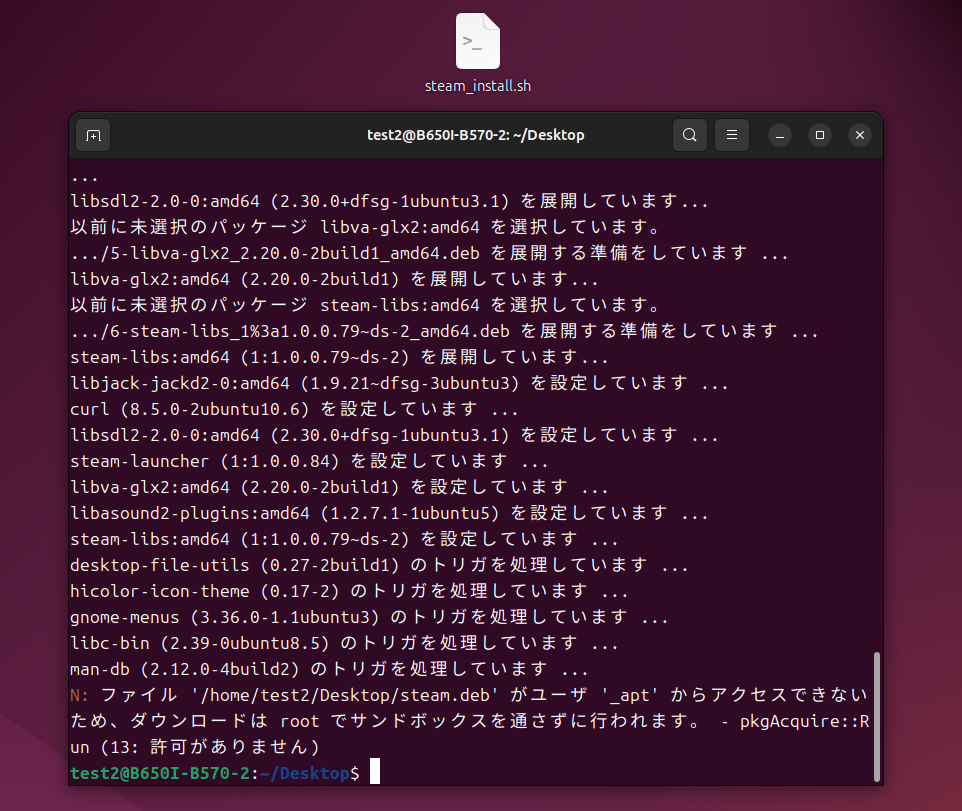This screenshot has width=962, height=811.
Task: Click the .../5-libva-glx2_2.20.0-2build1_amd64.deb line
Action: 429,253
